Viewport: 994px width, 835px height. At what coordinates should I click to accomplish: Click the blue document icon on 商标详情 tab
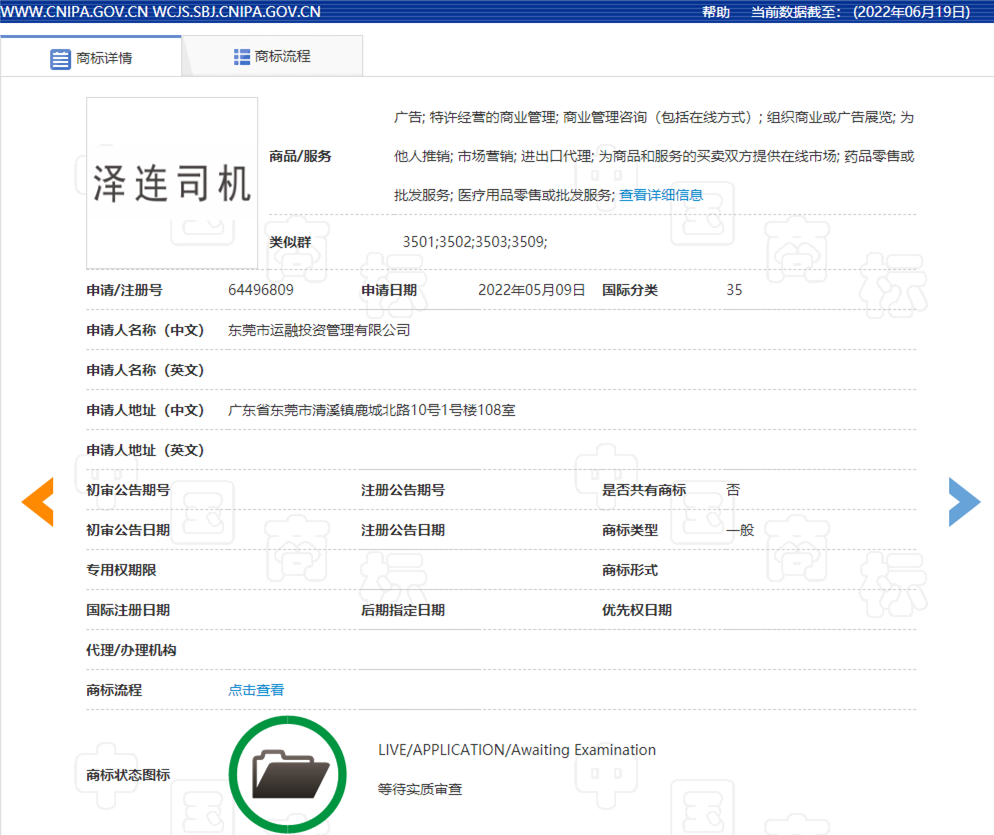click(60, 57)
